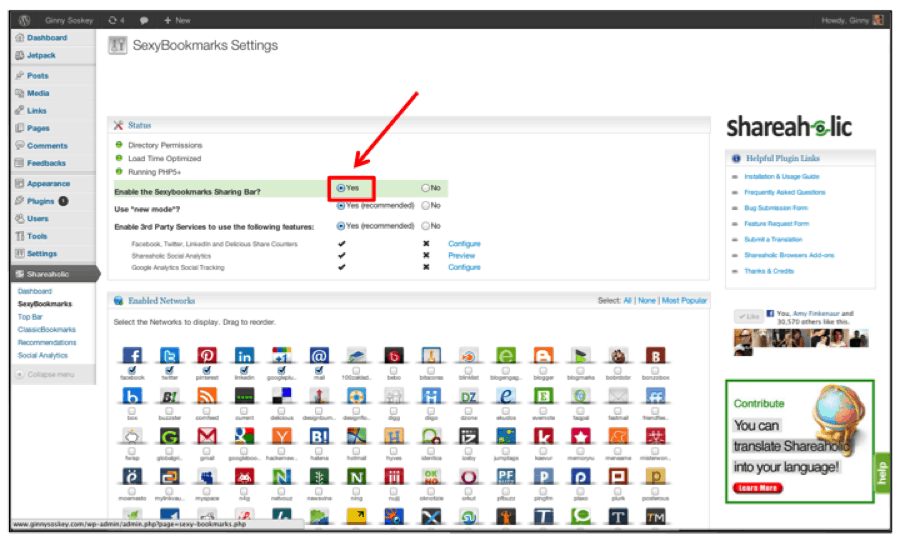Open the Posts menu
Viewport: 900px width, 539px height.
[38, 76]
